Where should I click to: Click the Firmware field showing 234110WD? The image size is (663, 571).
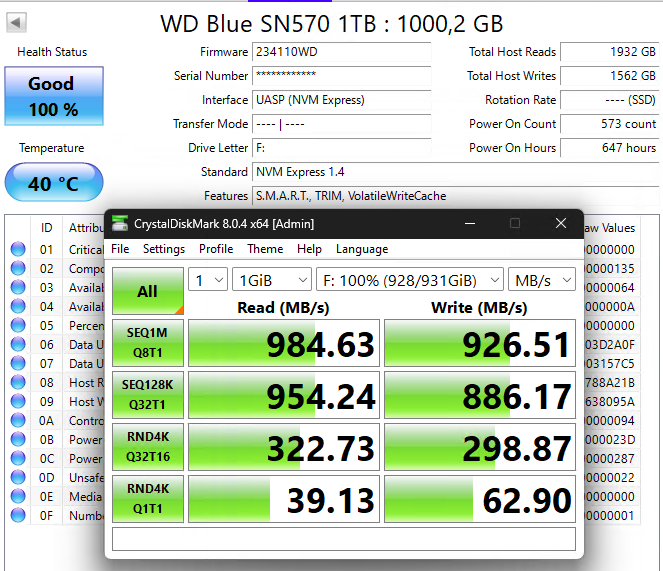click(342, 52)
